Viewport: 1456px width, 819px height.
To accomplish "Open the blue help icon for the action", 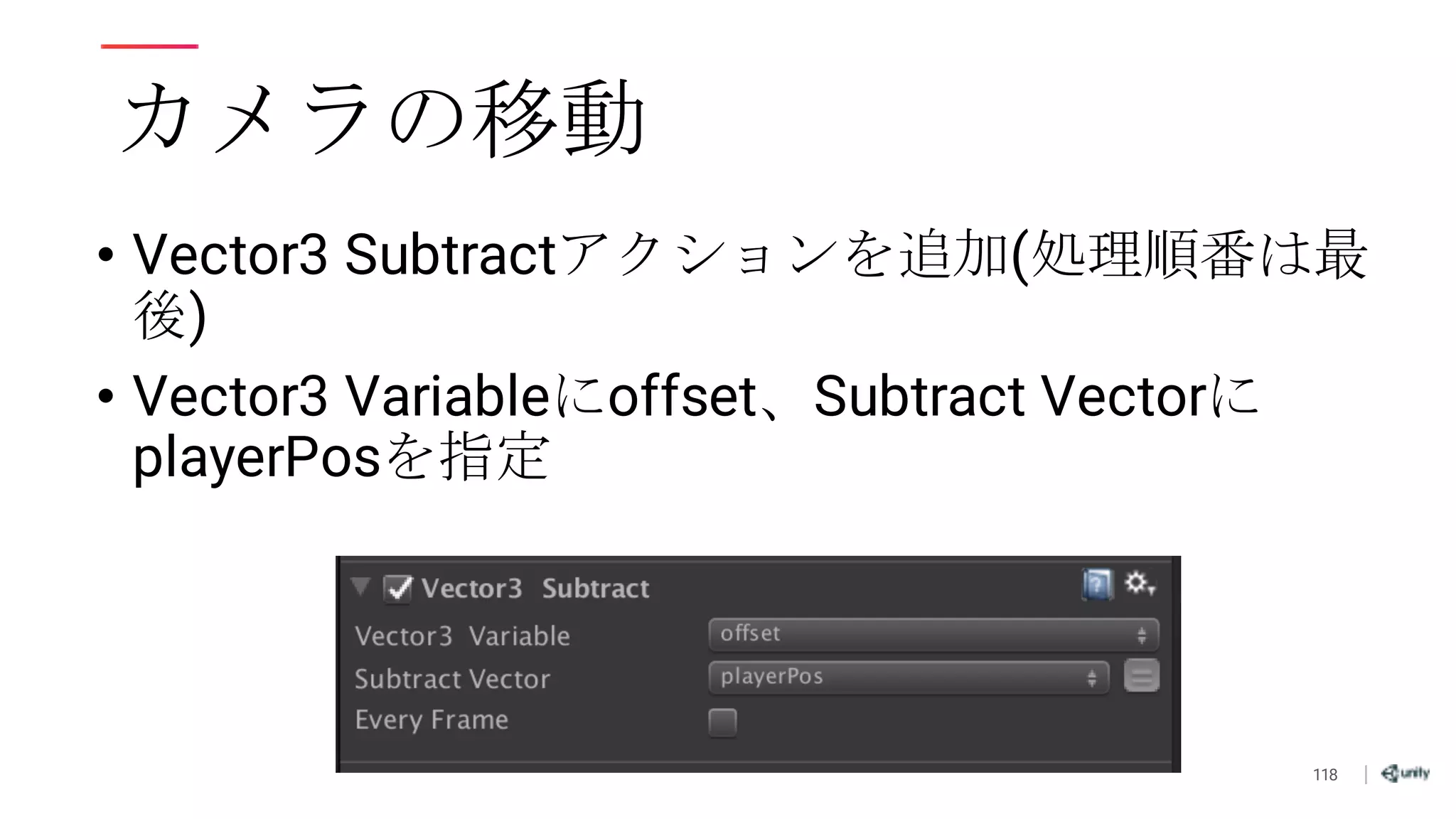I will point(1097,585).
